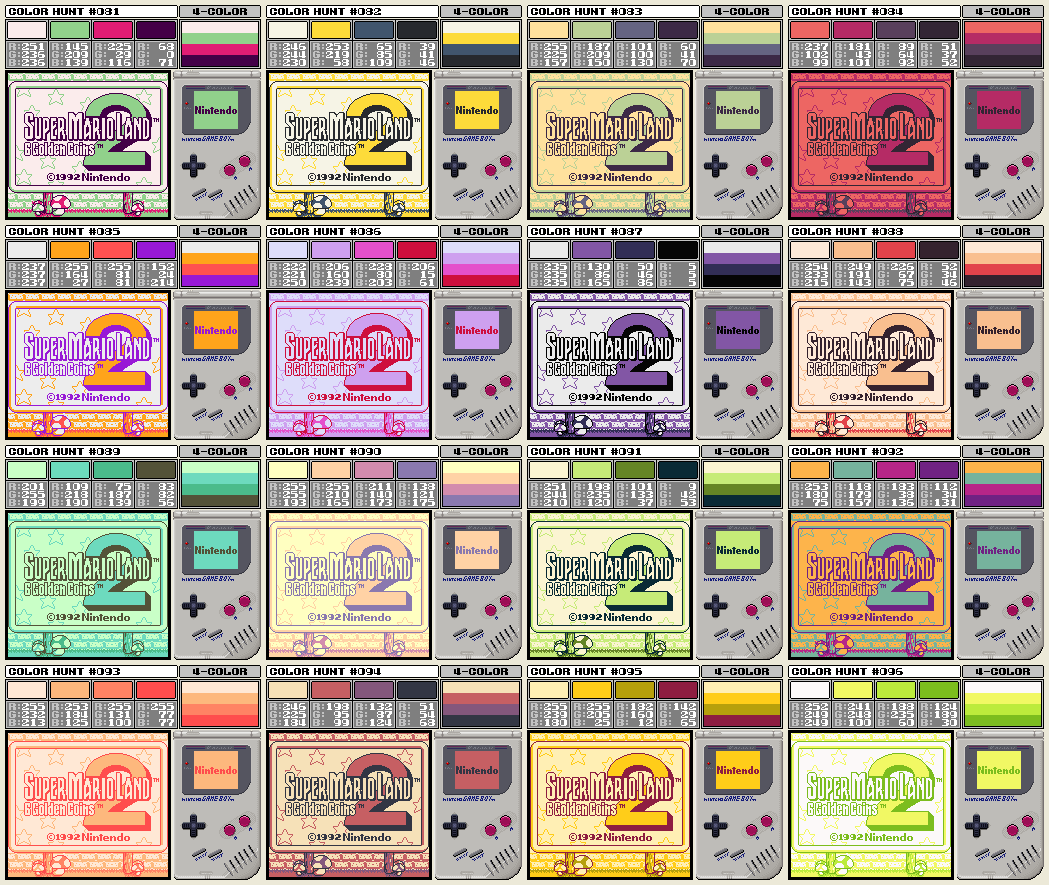Click the '4-COLOR' label beside Color Hunt #093

point(219,672)
